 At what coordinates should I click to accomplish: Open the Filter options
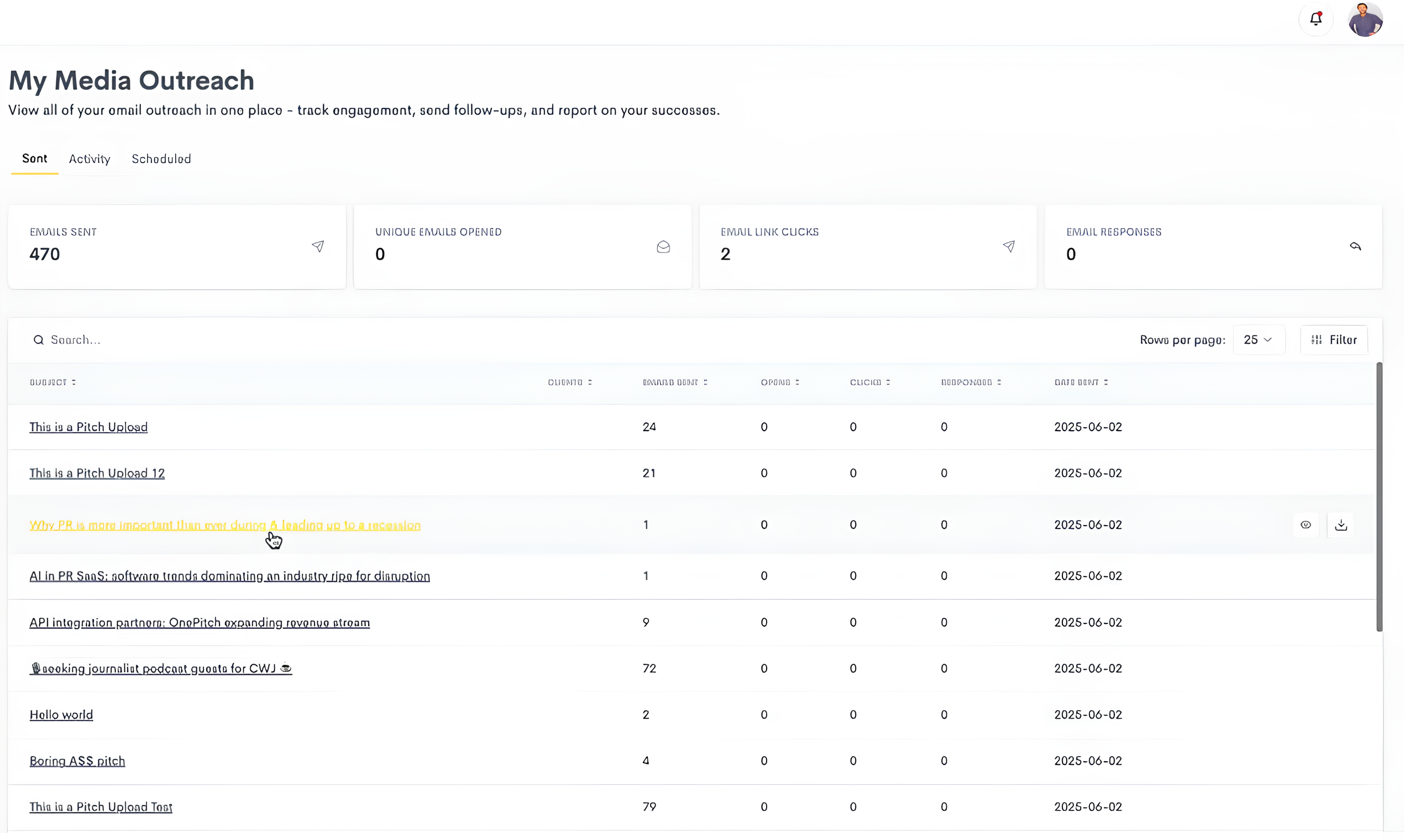point(1334,340)
